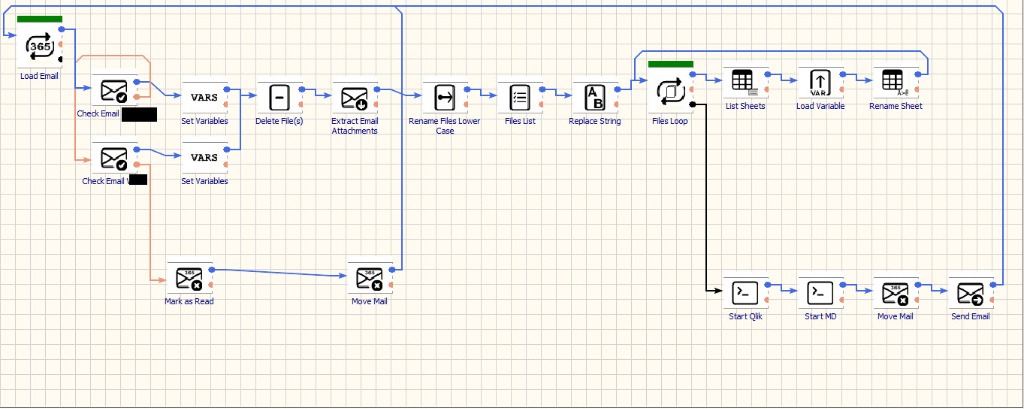Viewport: 1024px width, 409px height.
Task: Click the Rename Sheet label
Action: (895, 106)
